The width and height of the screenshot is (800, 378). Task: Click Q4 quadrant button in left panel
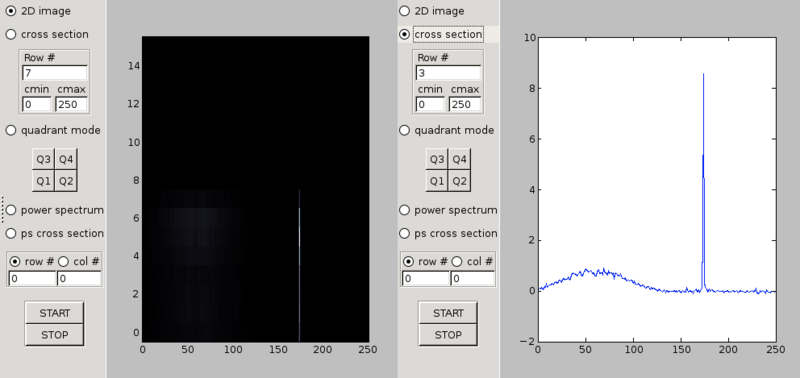click(66, 159)
